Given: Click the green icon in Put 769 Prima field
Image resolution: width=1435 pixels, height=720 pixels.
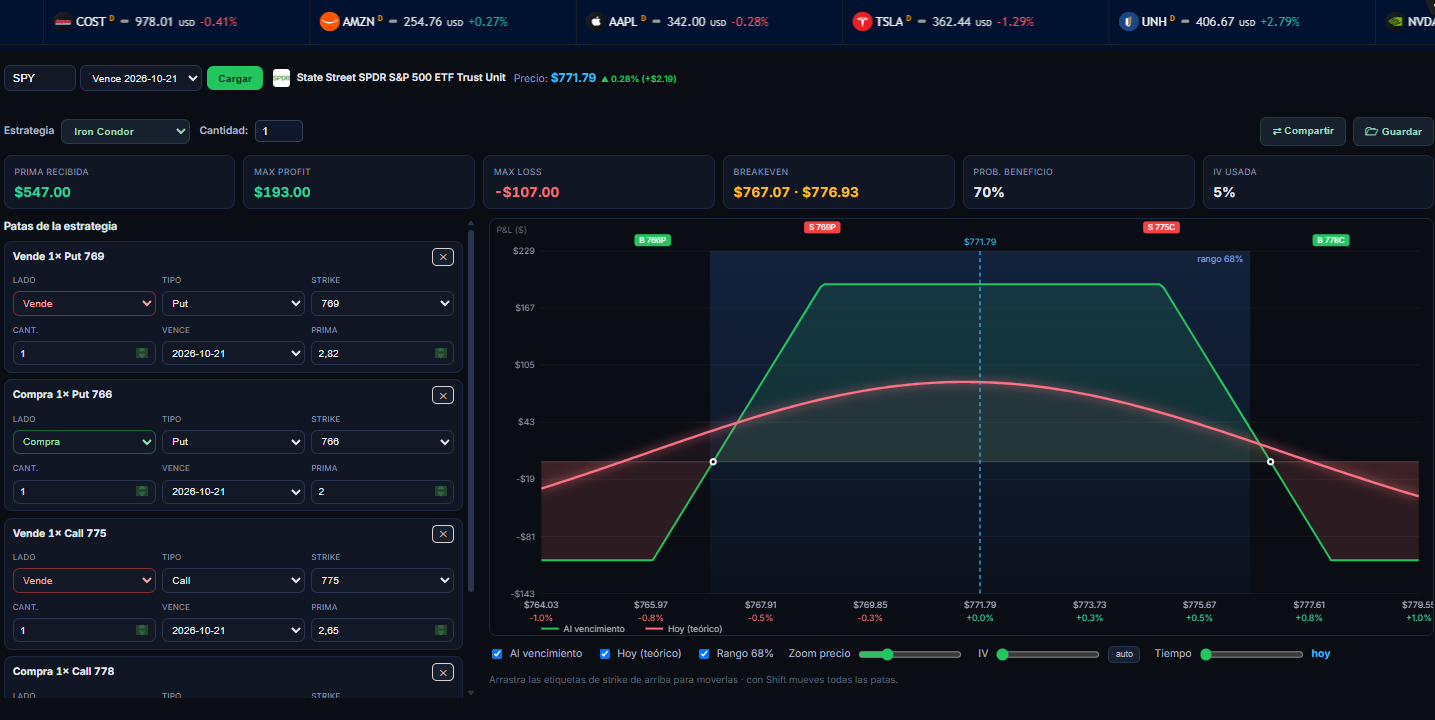Looking at the screenshot, I should click(440, 353).
